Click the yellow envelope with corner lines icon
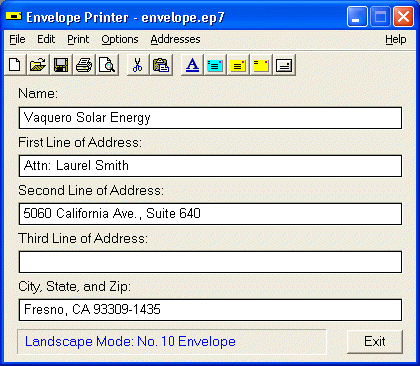Screen dimensions: 420x366 261,65
